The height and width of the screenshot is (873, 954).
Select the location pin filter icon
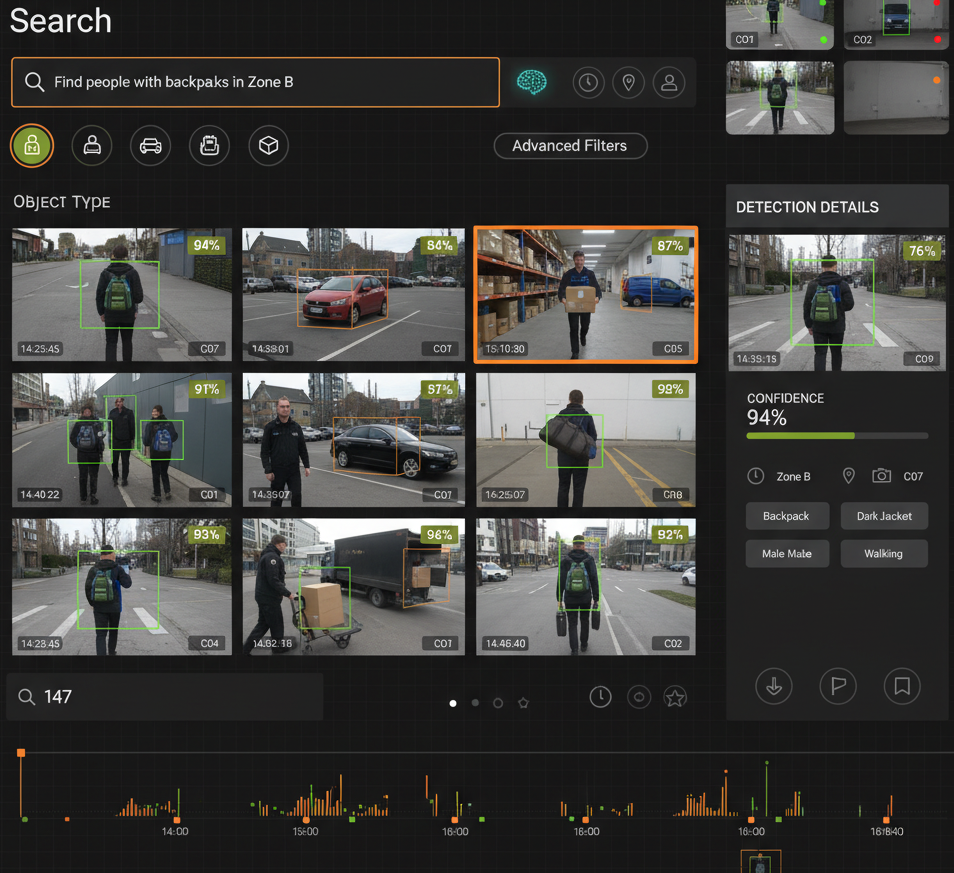628,83
